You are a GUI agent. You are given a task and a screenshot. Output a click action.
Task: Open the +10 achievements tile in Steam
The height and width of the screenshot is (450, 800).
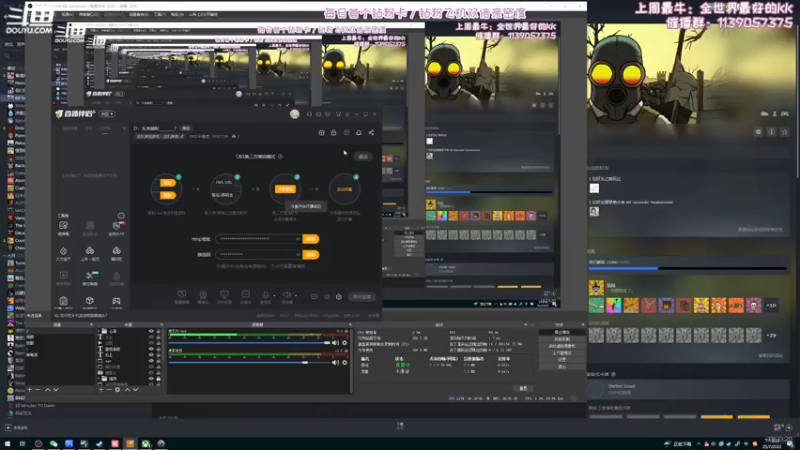(771, 305)
